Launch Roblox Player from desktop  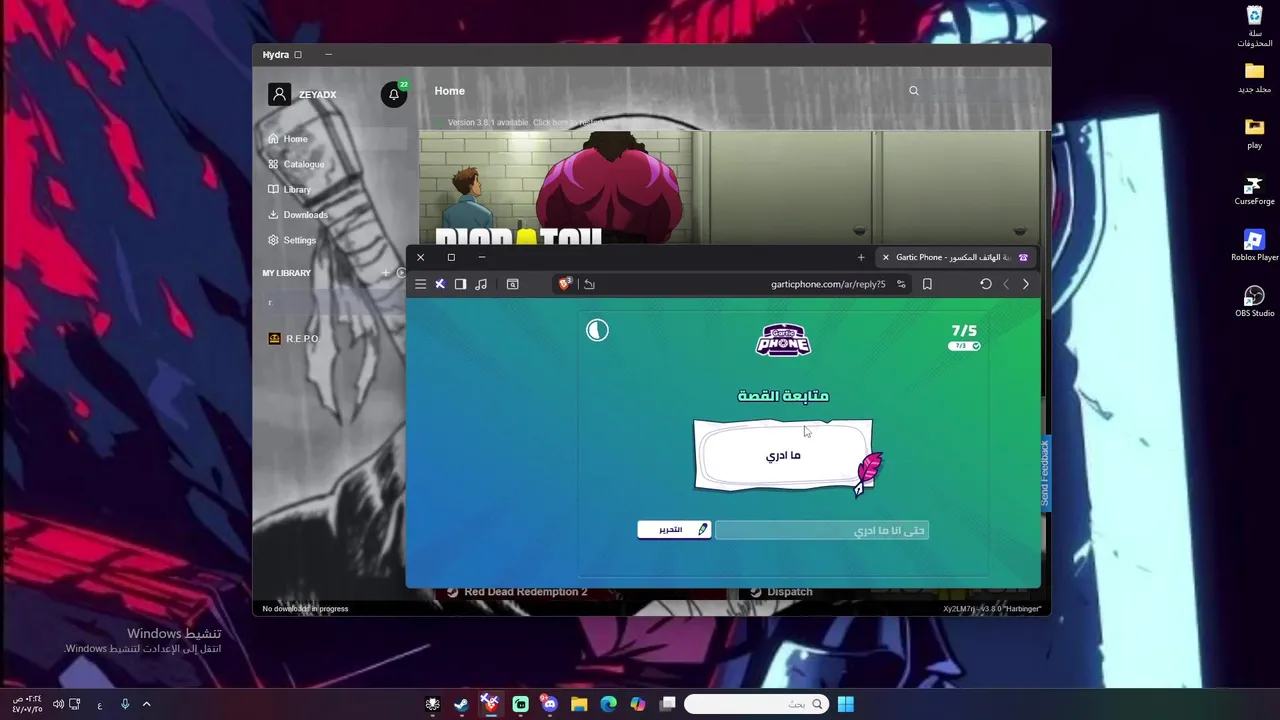pyautogui.click(x=1254, y=246)
